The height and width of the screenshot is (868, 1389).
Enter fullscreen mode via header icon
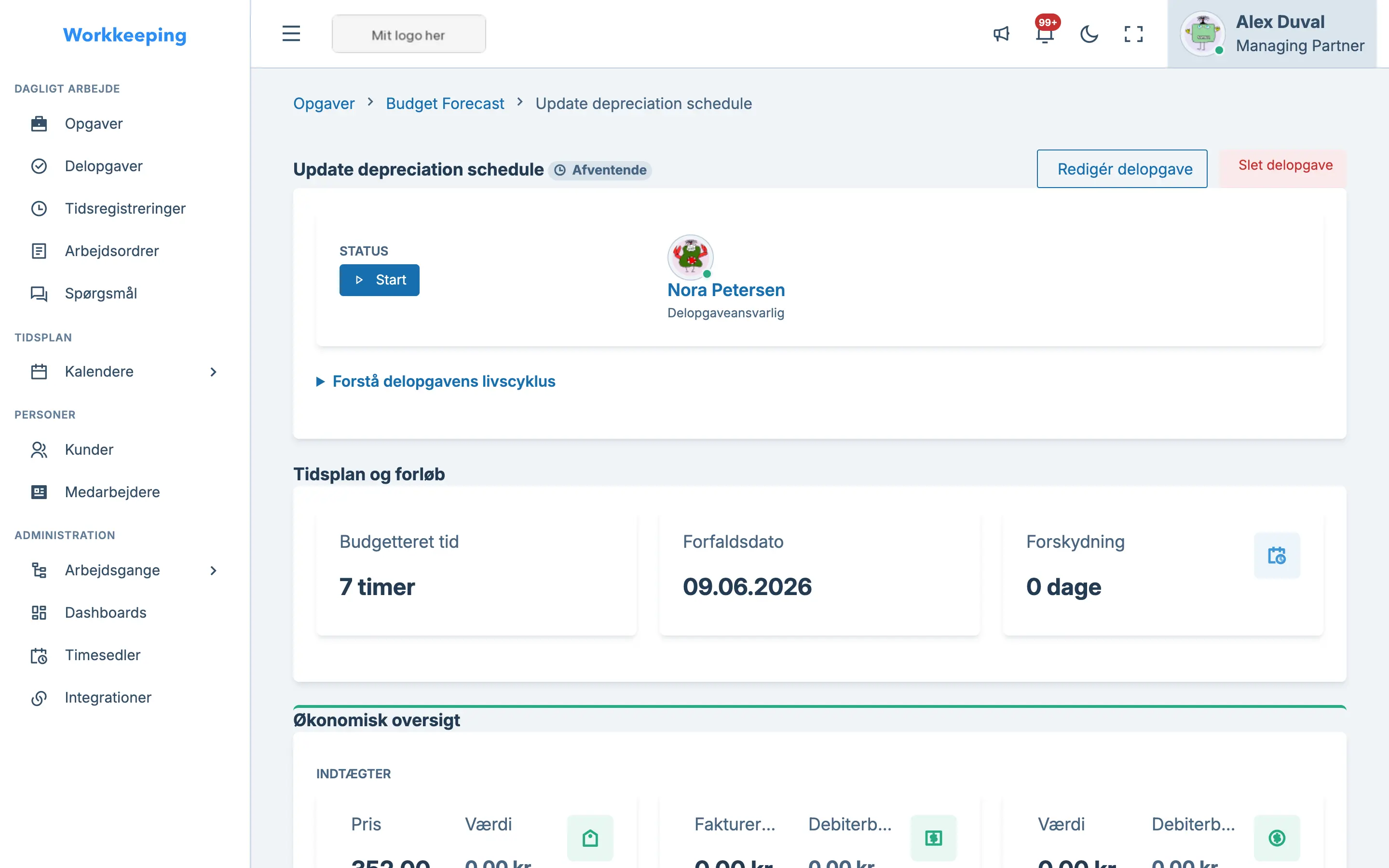pos(1133,34)
